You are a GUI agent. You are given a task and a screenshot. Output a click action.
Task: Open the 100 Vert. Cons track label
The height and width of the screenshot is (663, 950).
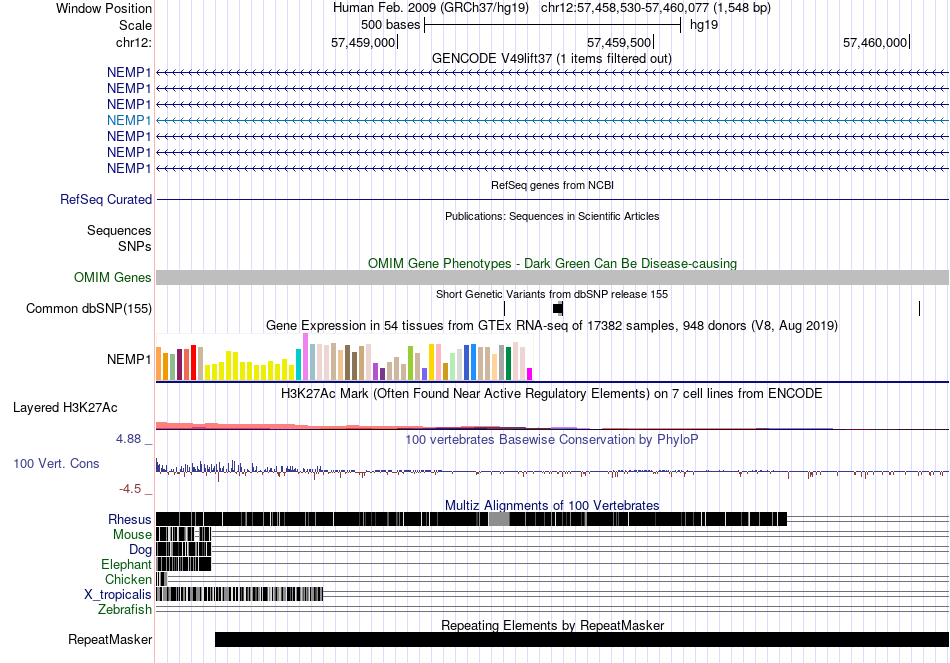(56, 464)
